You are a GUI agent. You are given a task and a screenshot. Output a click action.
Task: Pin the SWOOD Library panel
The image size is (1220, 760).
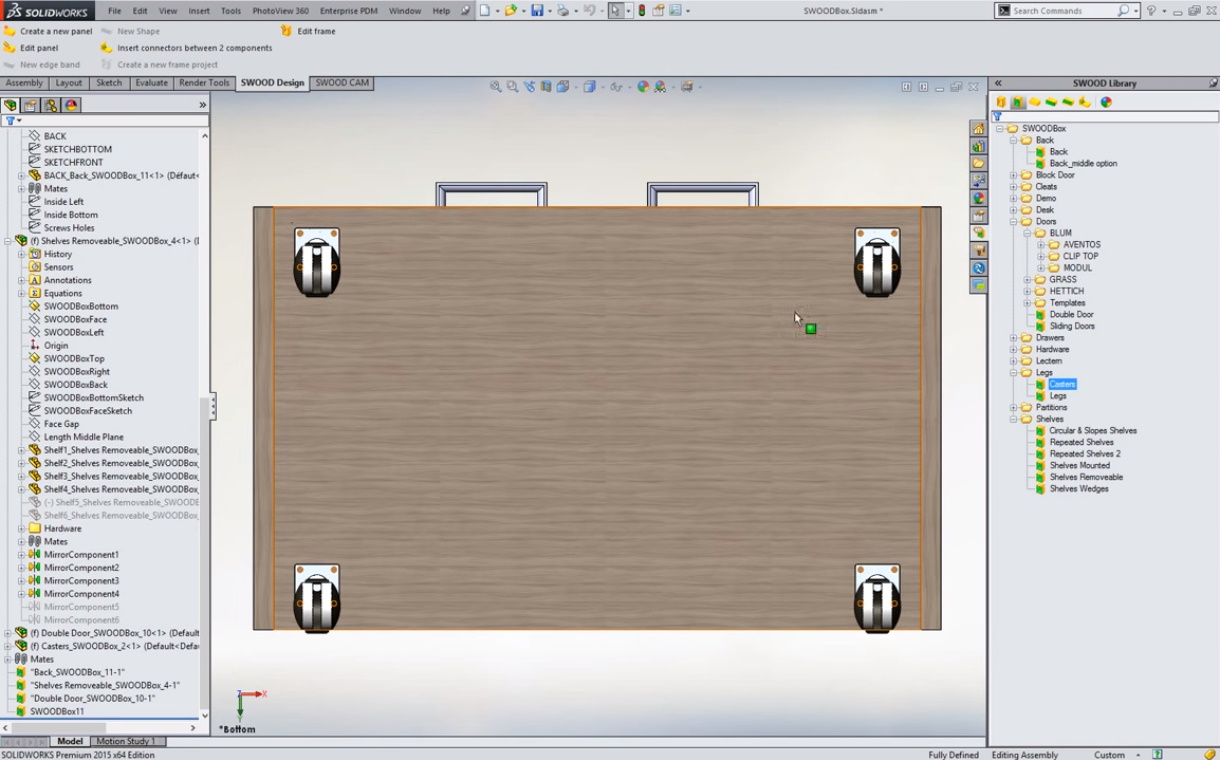[1213, 83]
